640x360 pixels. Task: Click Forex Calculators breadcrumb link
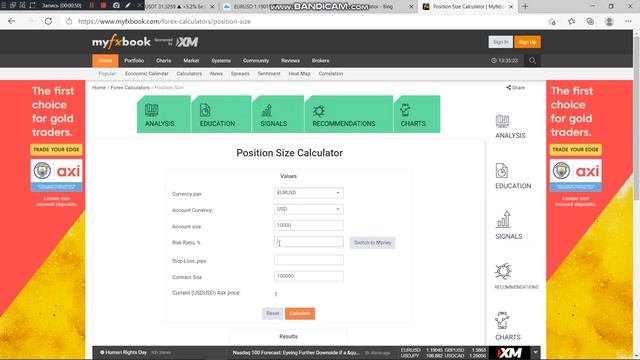[130, 87]
